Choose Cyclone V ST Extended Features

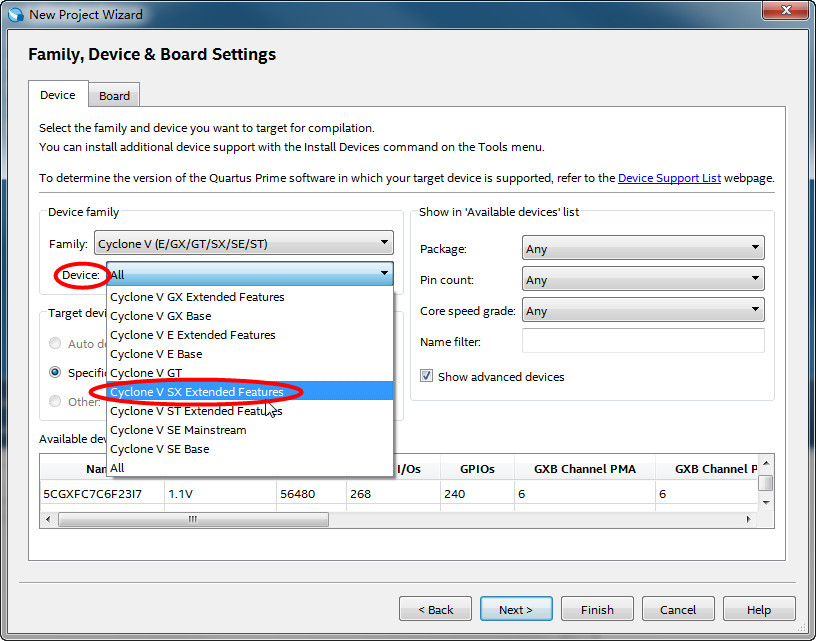250,411
